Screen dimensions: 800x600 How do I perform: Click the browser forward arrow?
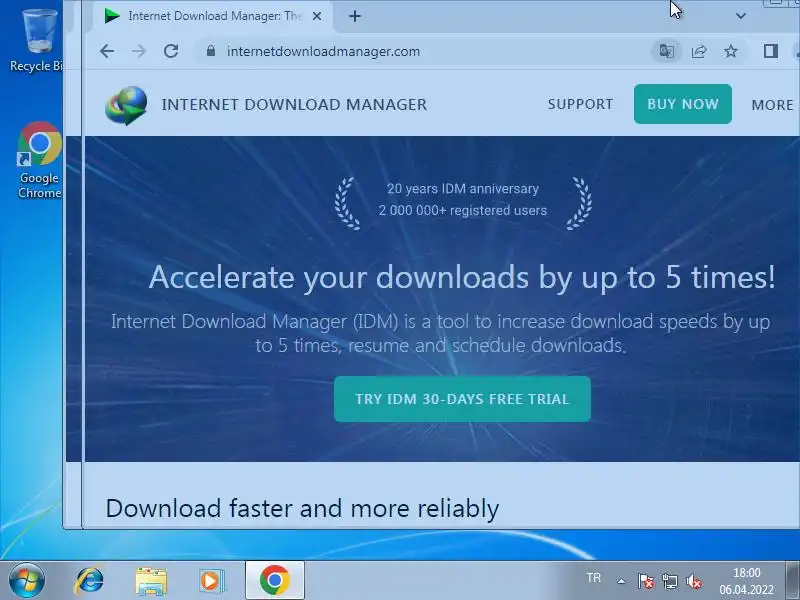(x=139, y=51)
